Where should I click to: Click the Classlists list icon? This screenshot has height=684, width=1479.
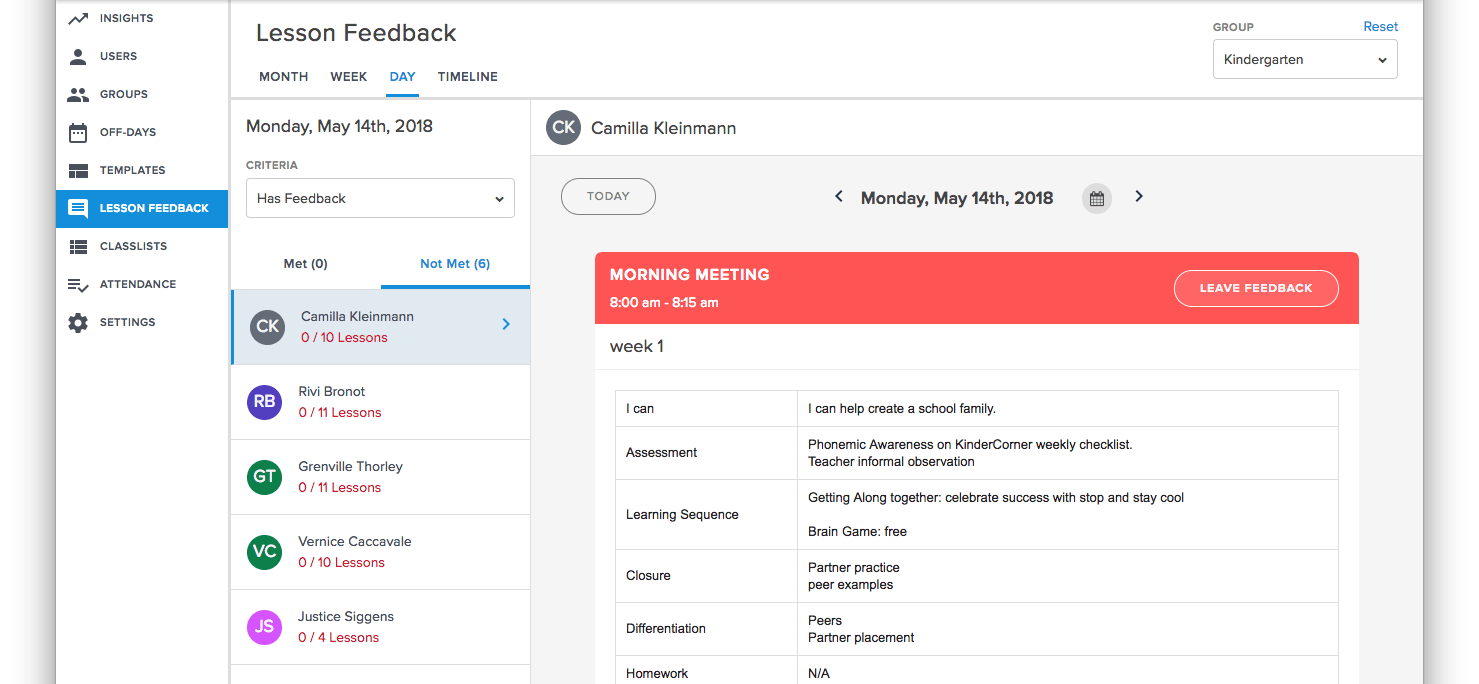click(x=78, y=246)
